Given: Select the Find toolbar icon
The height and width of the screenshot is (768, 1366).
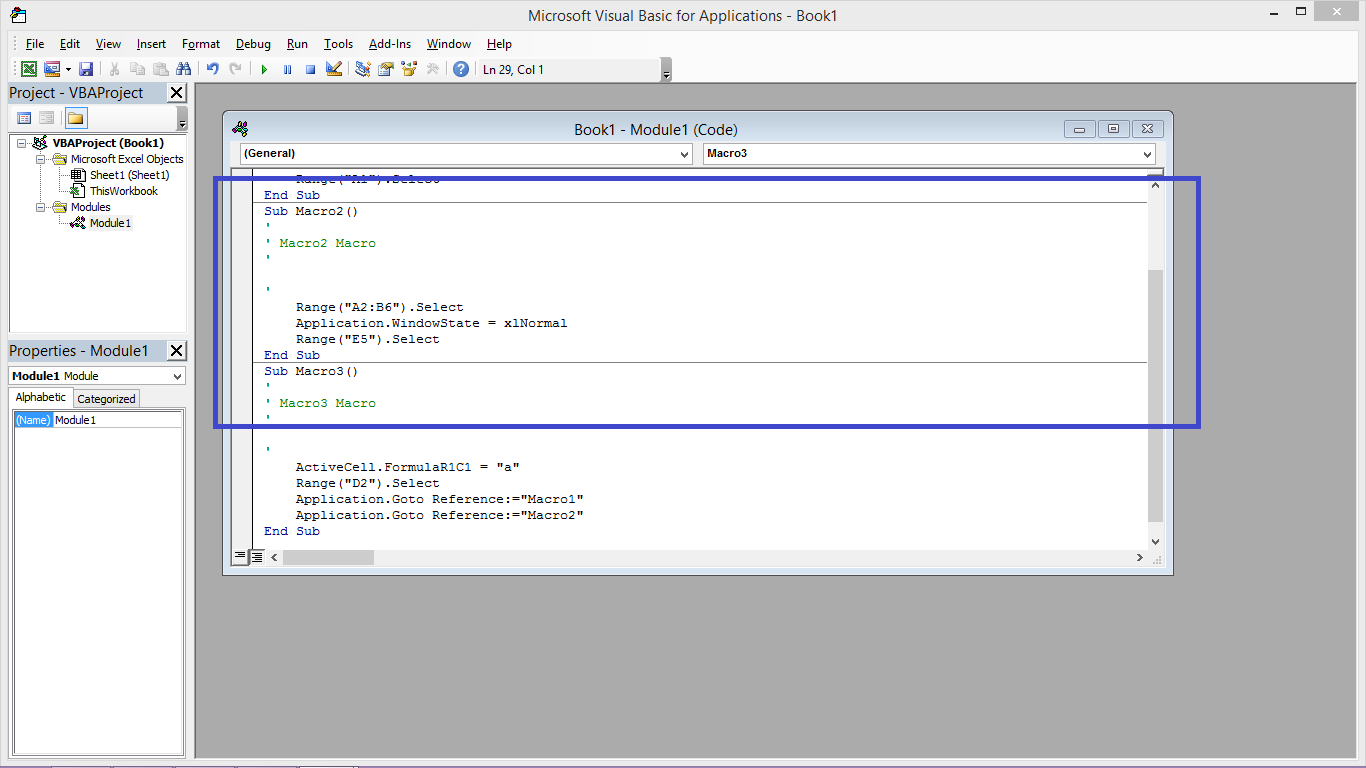Looking at the screenshot, I should pyautogui.click(x=184, y=68).
